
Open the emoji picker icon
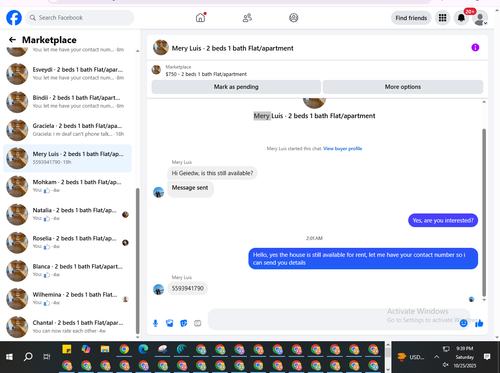coord(463,323)
